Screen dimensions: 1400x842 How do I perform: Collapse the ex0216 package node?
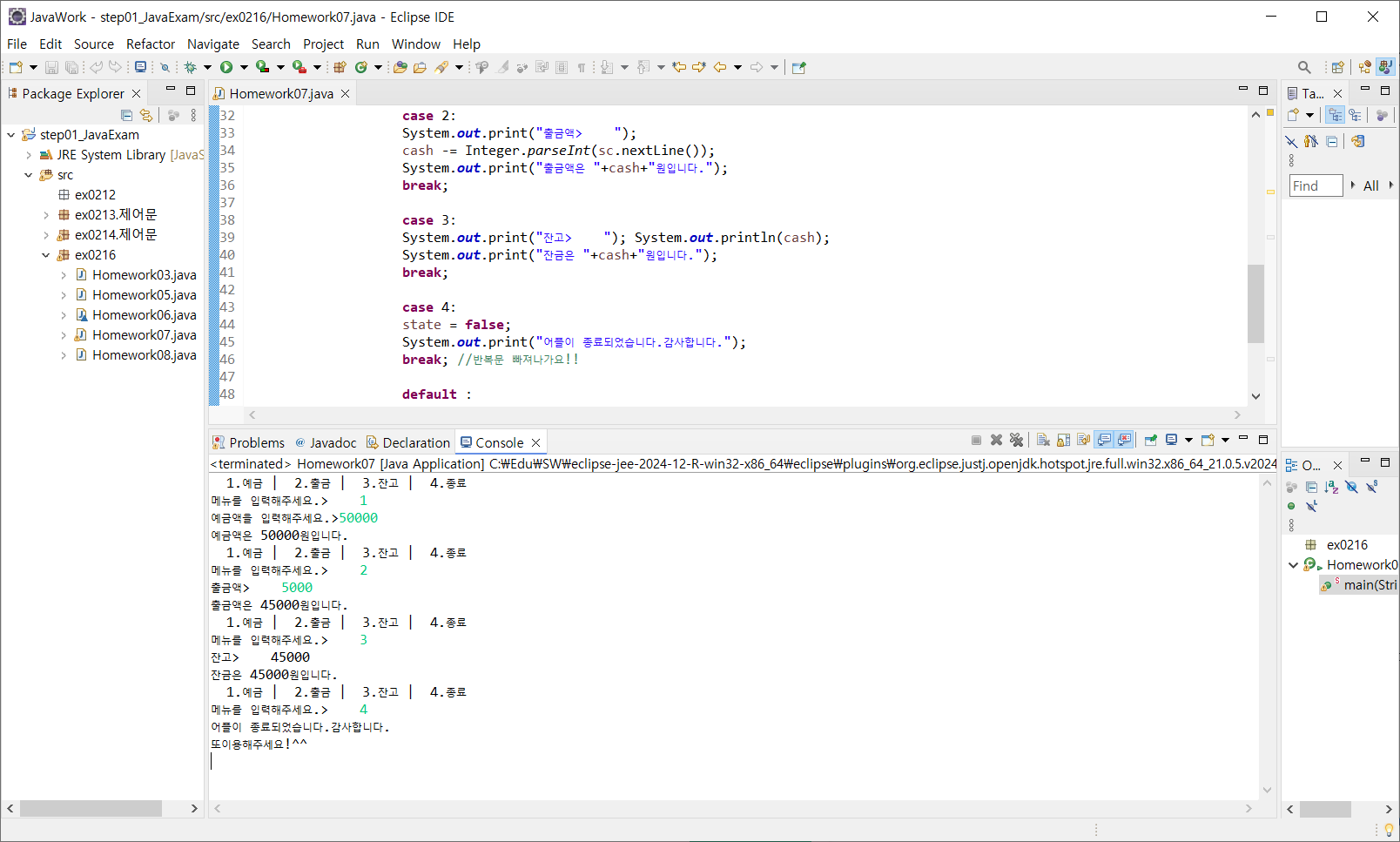(46, 255)
